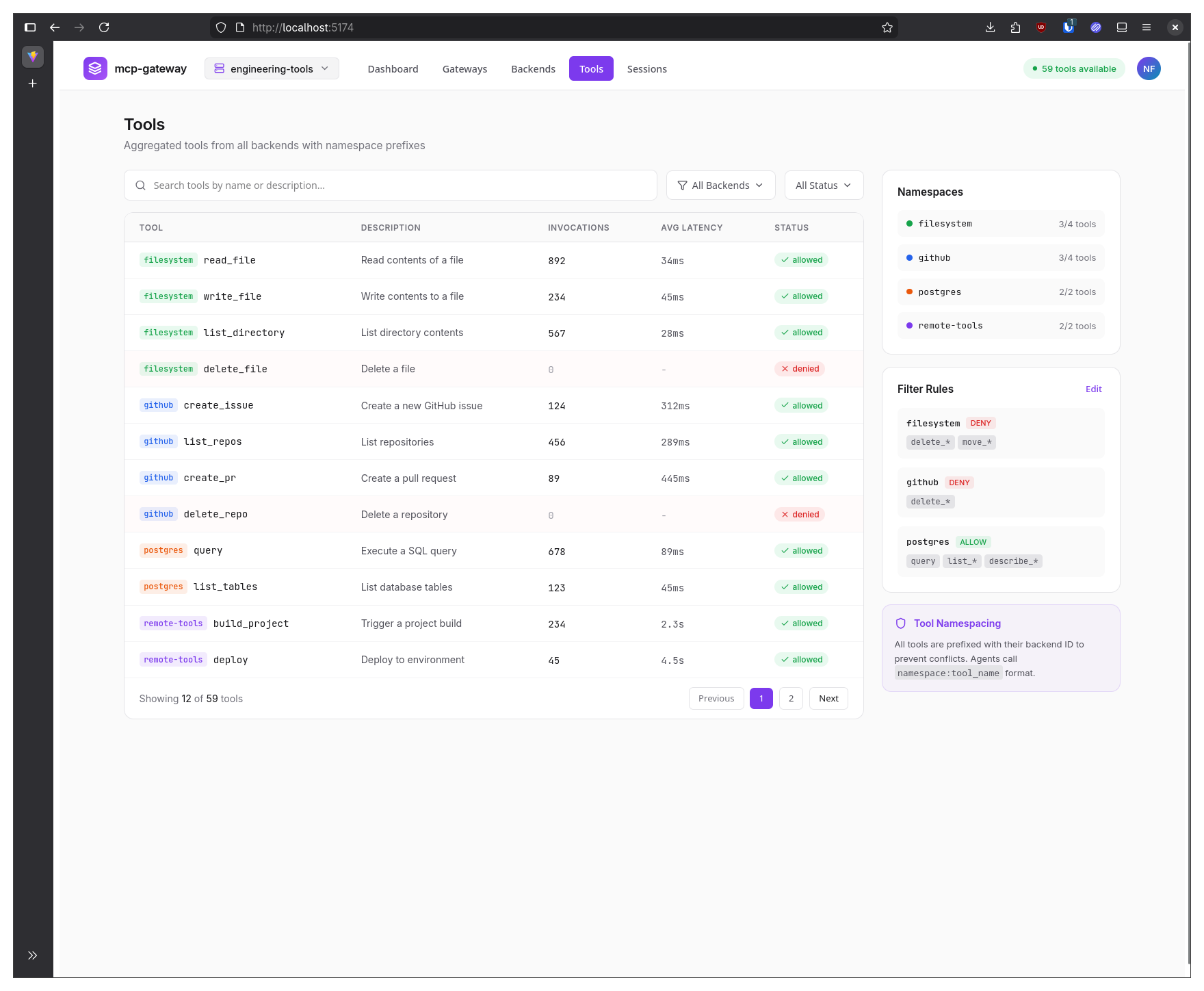Sort by the AVG LATENCY column header
Image resolution: width=1204 pixels, height=991 pixels.
click(692, 228)
